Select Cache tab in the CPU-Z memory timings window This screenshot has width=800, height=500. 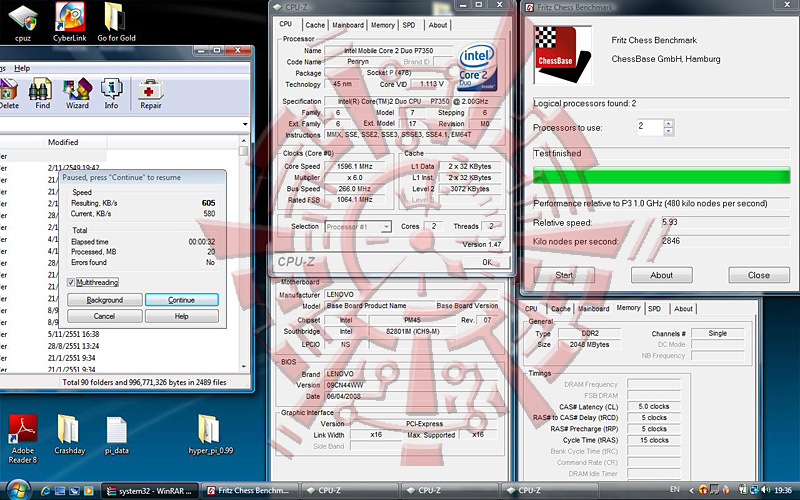pos(560,309)
